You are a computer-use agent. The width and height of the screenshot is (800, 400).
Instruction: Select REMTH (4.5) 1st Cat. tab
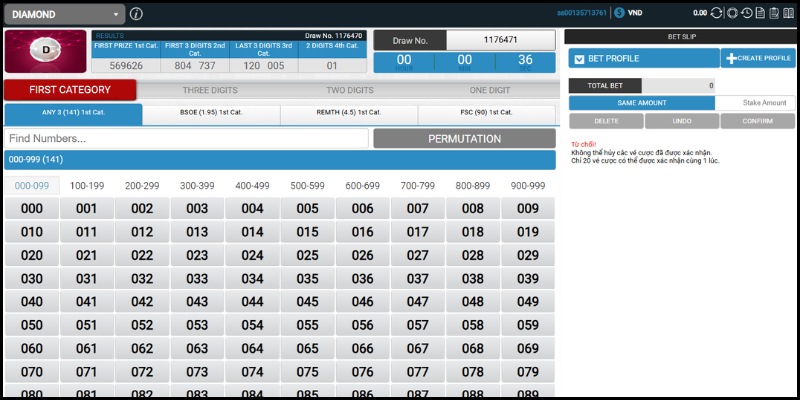pos(349,113)
